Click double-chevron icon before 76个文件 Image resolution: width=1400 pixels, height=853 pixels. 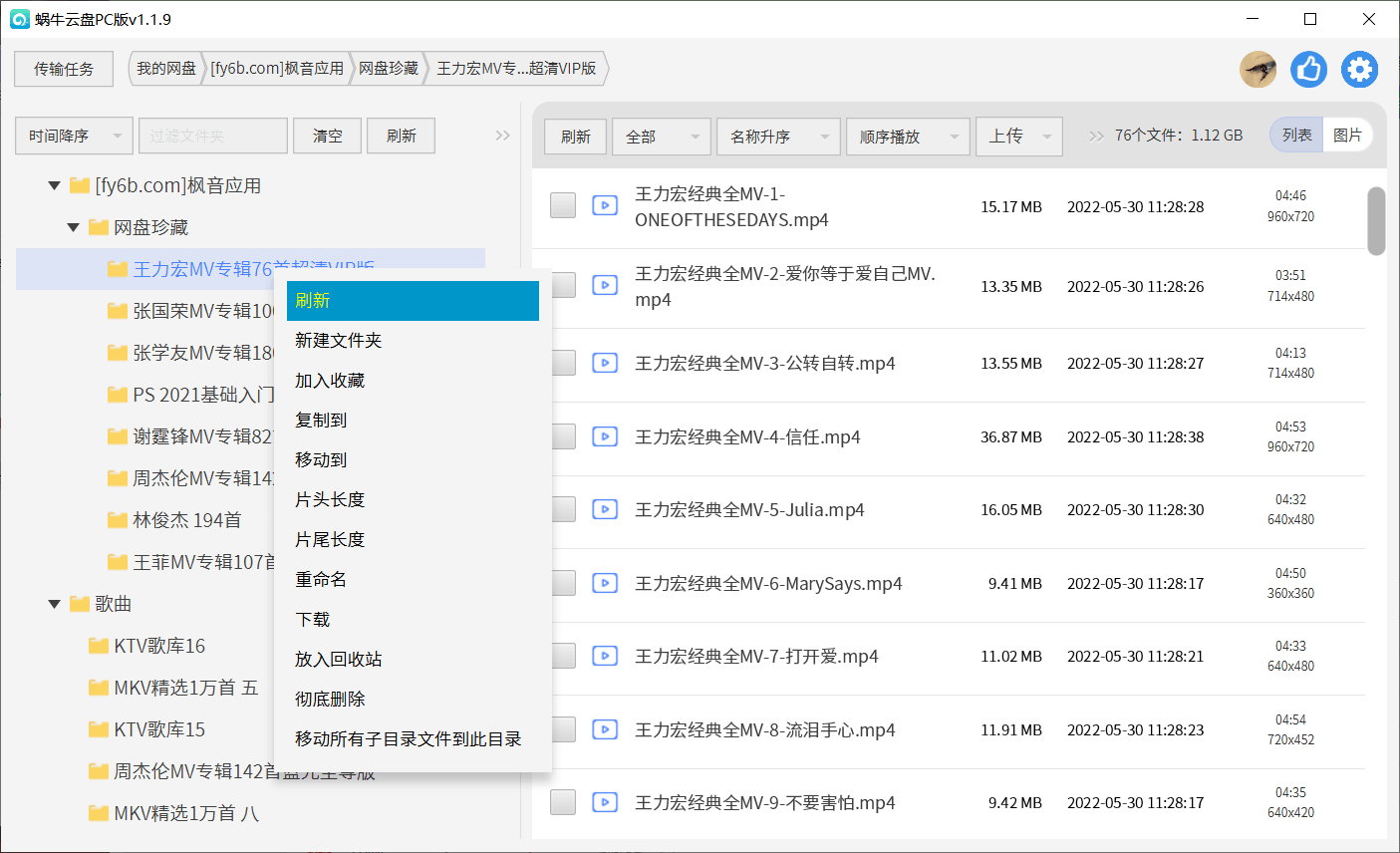pos(1096,136)
